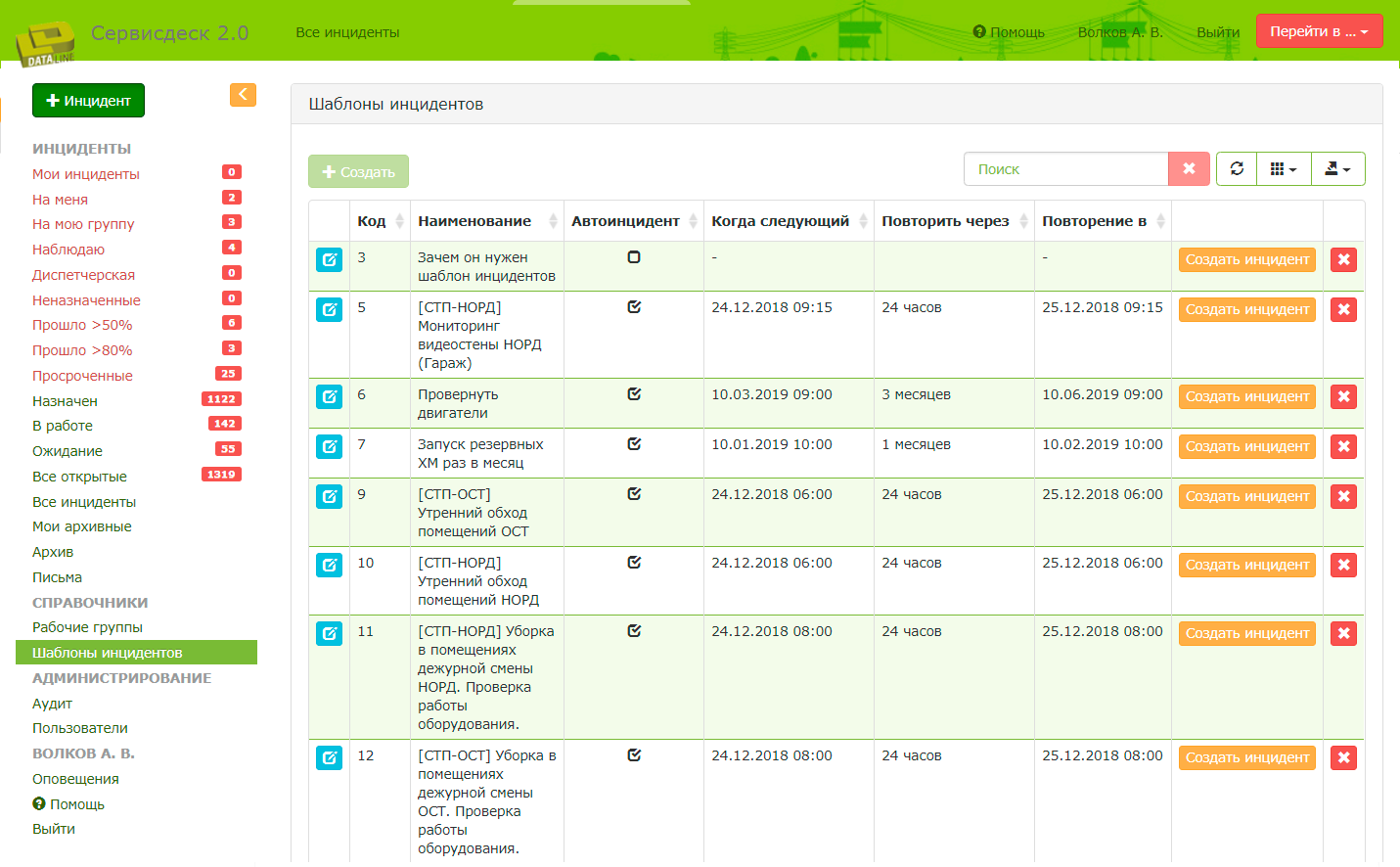Toggle Автоинцидент checkbox for template 9
The image size is (1400, 867).
[634, 494]
